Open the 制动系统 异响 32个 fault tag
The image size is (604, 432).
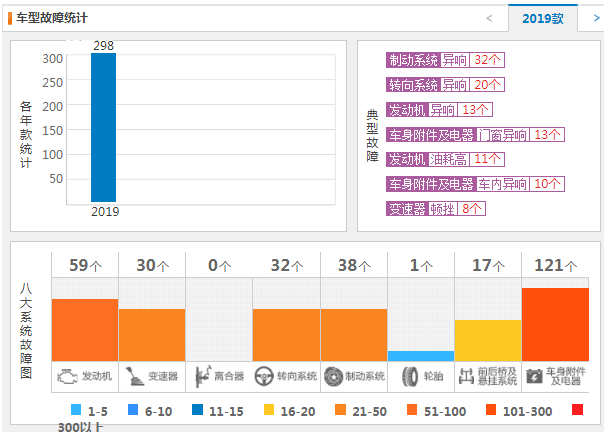[x=445, y=60]
